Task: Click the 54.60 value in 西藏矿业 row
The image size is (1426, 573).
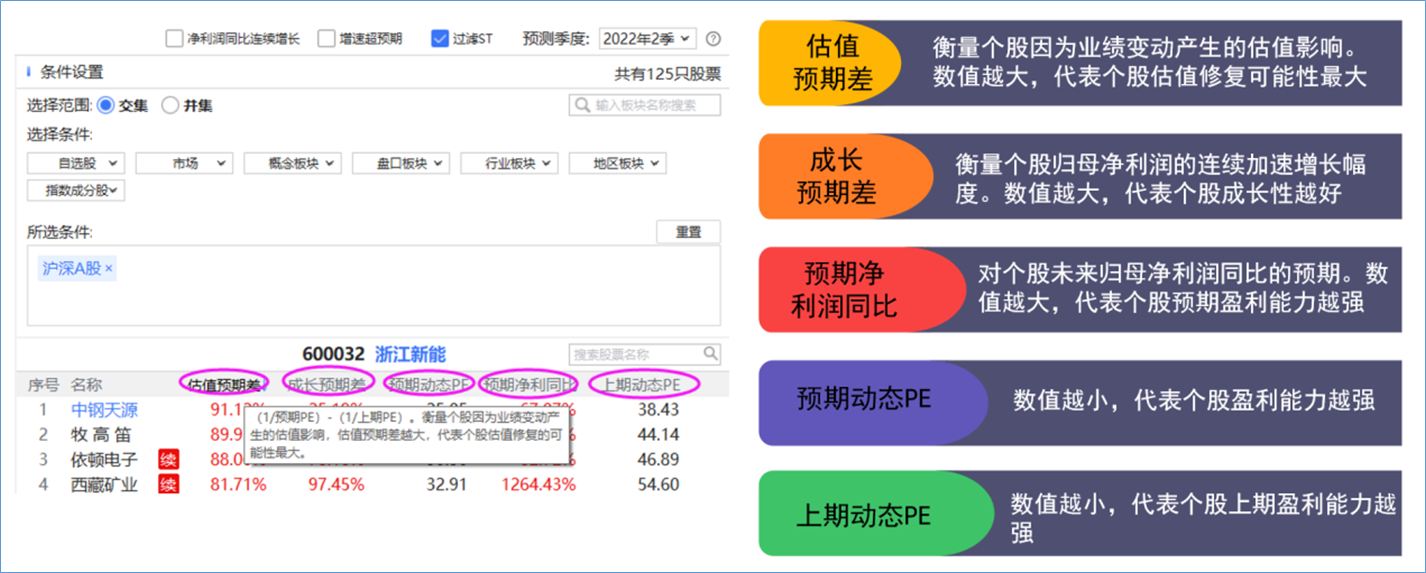Action: coord(658,485)
